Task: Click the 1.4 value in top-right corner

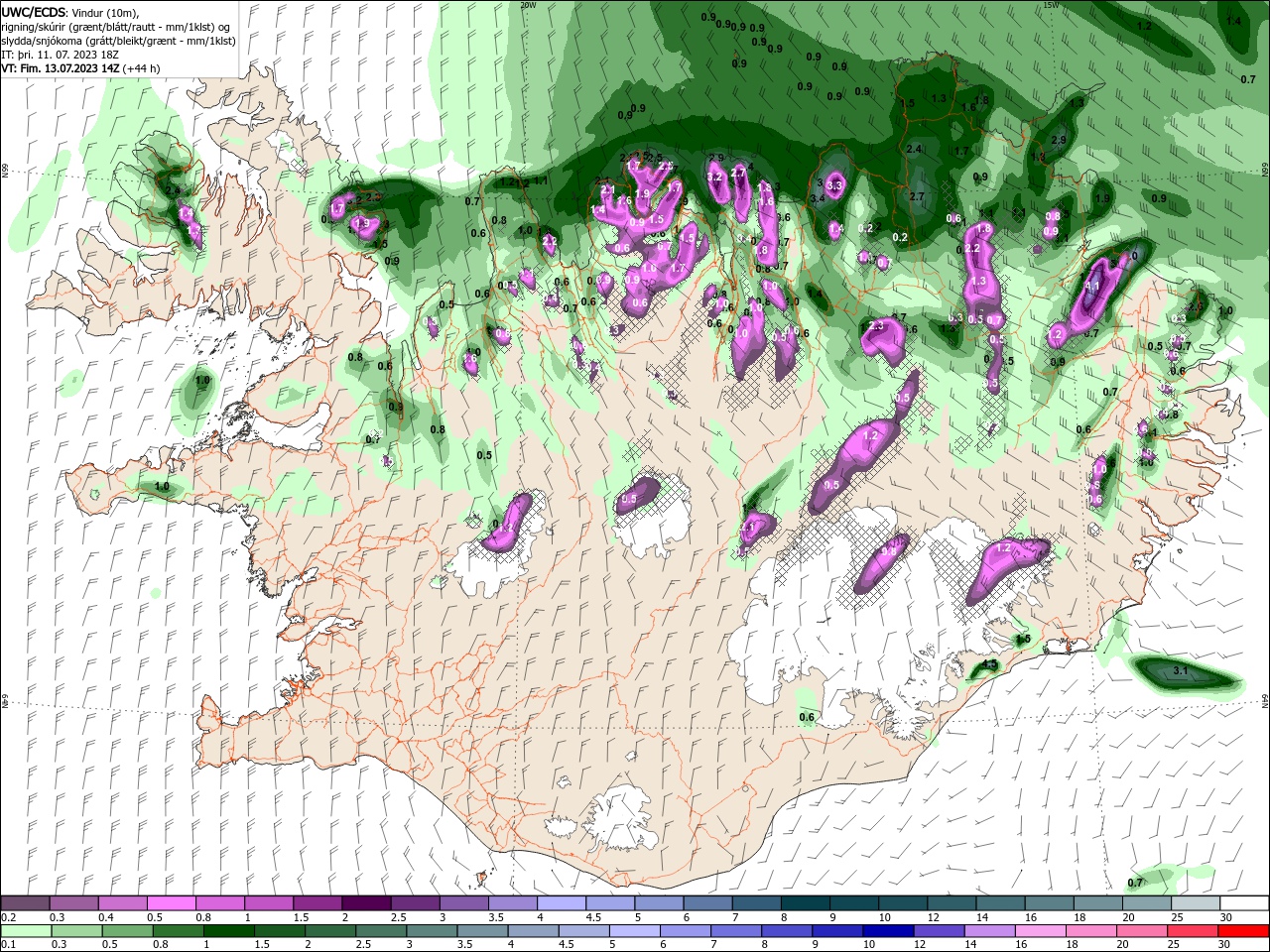Action: click(x=1233, y=21)
